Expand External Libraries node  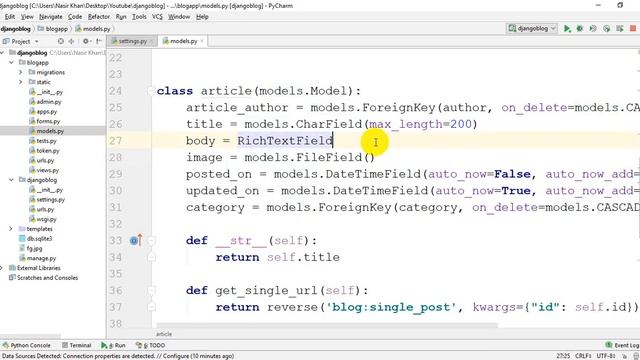[2, 268]
